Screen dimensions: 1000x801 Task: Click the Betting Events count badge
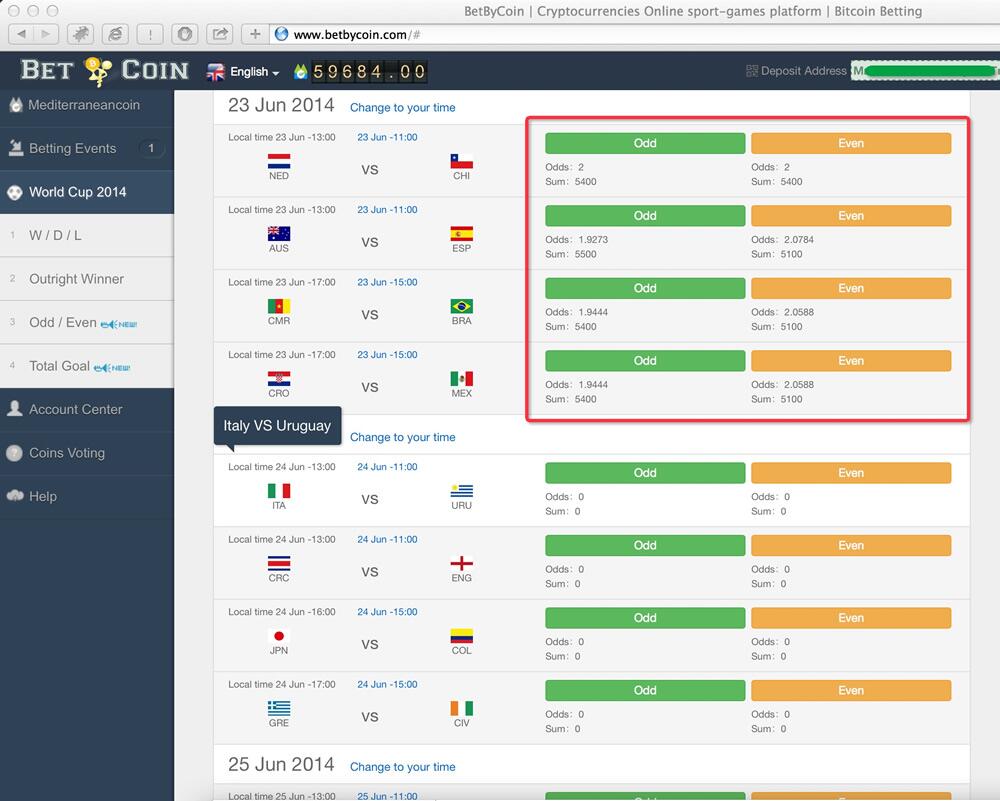pyautogui.click(x=151, y=149)
